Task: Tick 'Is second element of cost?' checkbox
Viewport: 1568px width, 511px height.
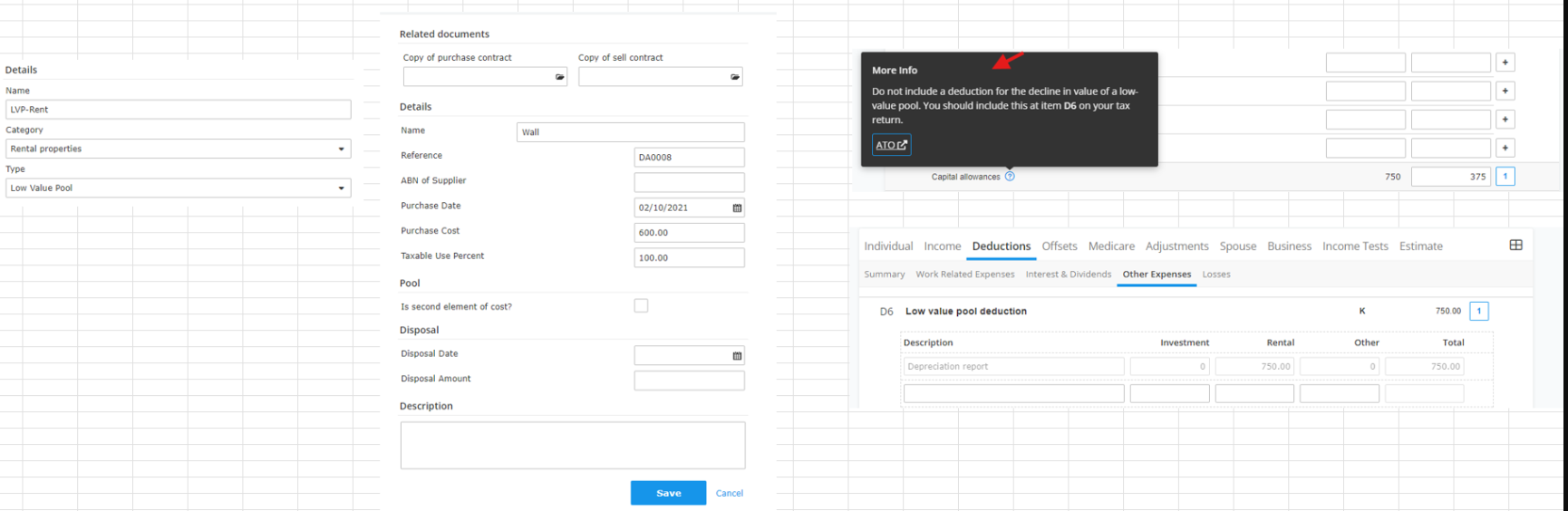Action: coord(641,306)
